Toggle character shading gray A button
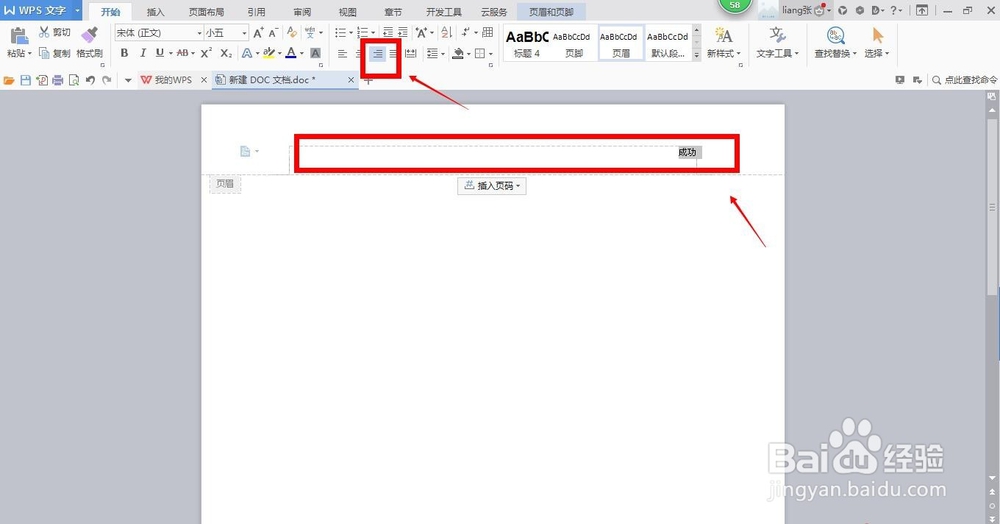The image size is (1000, 524). coord(315,54)
